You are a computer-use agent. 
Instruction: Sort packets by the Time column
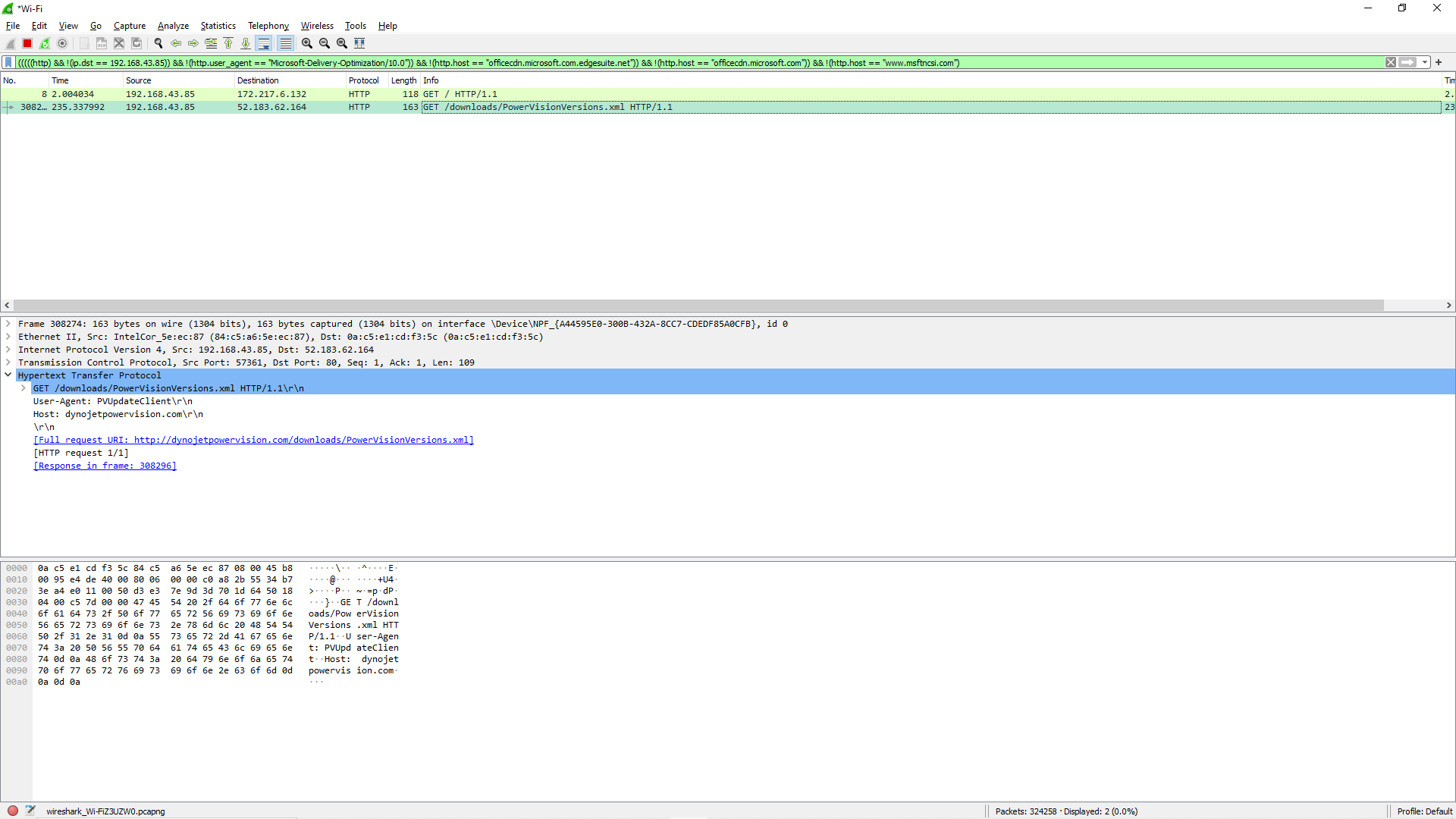click(x=86, y=80)
